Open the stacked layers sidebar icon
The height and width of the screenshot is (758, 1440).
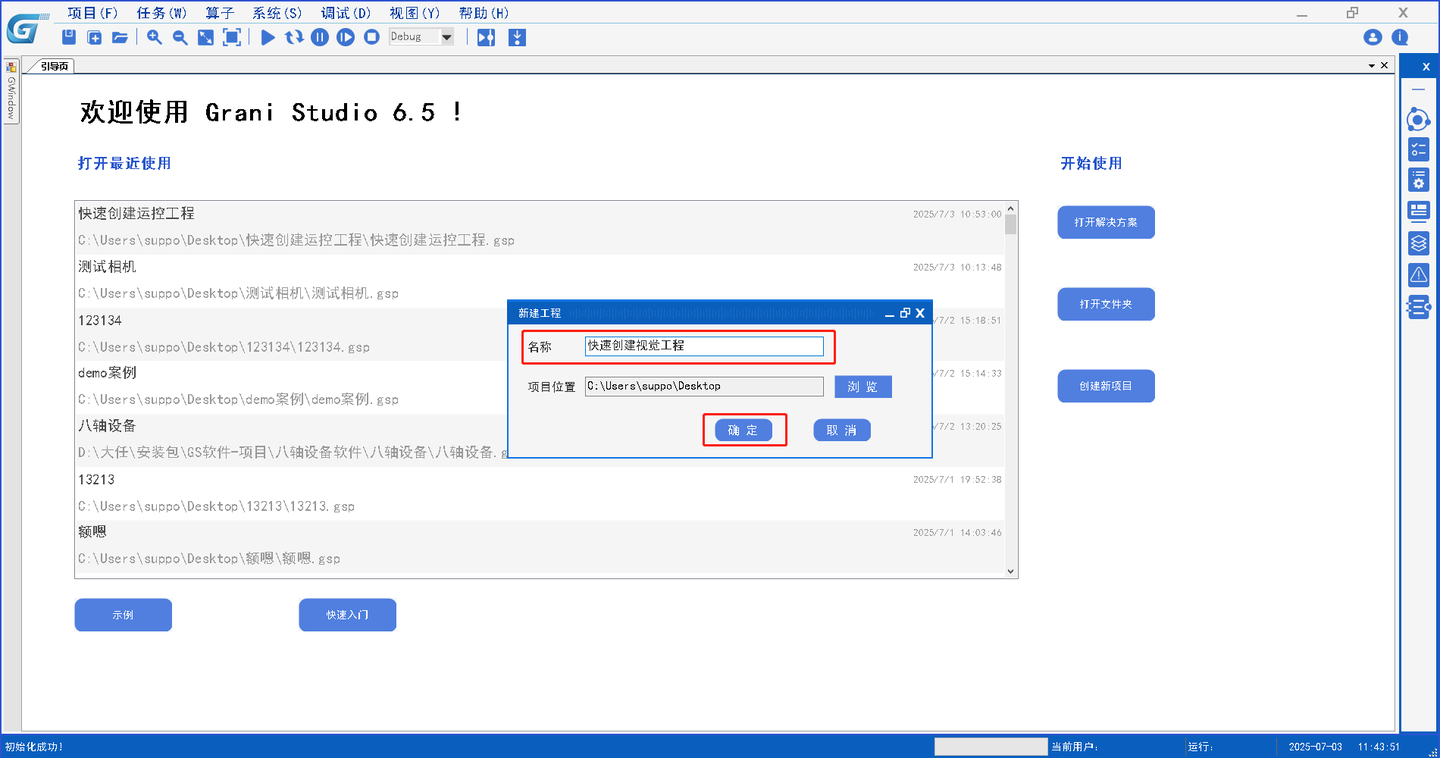(x=1418, y=243)
